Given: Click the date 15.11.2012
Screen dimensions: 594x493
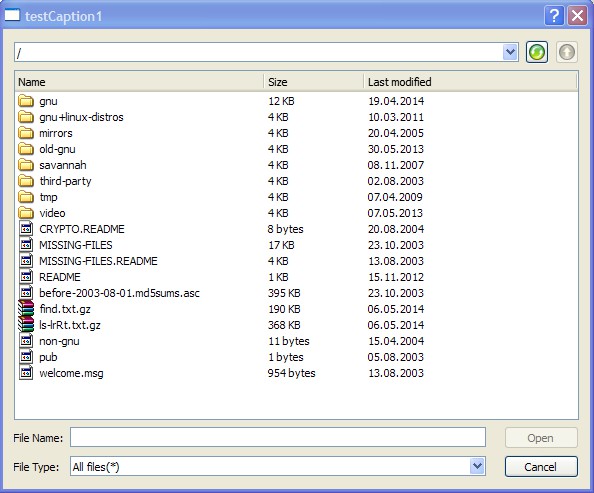Looking at the screenshot, I should pyautogui.click(x=396, y=277).
